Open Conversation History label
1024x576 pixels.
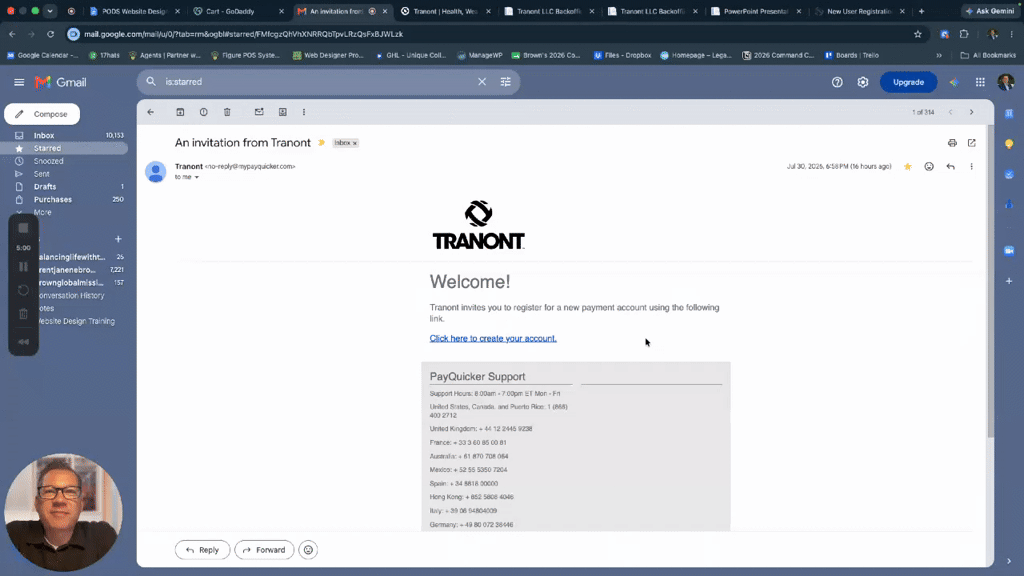click(x=71, y=296)
